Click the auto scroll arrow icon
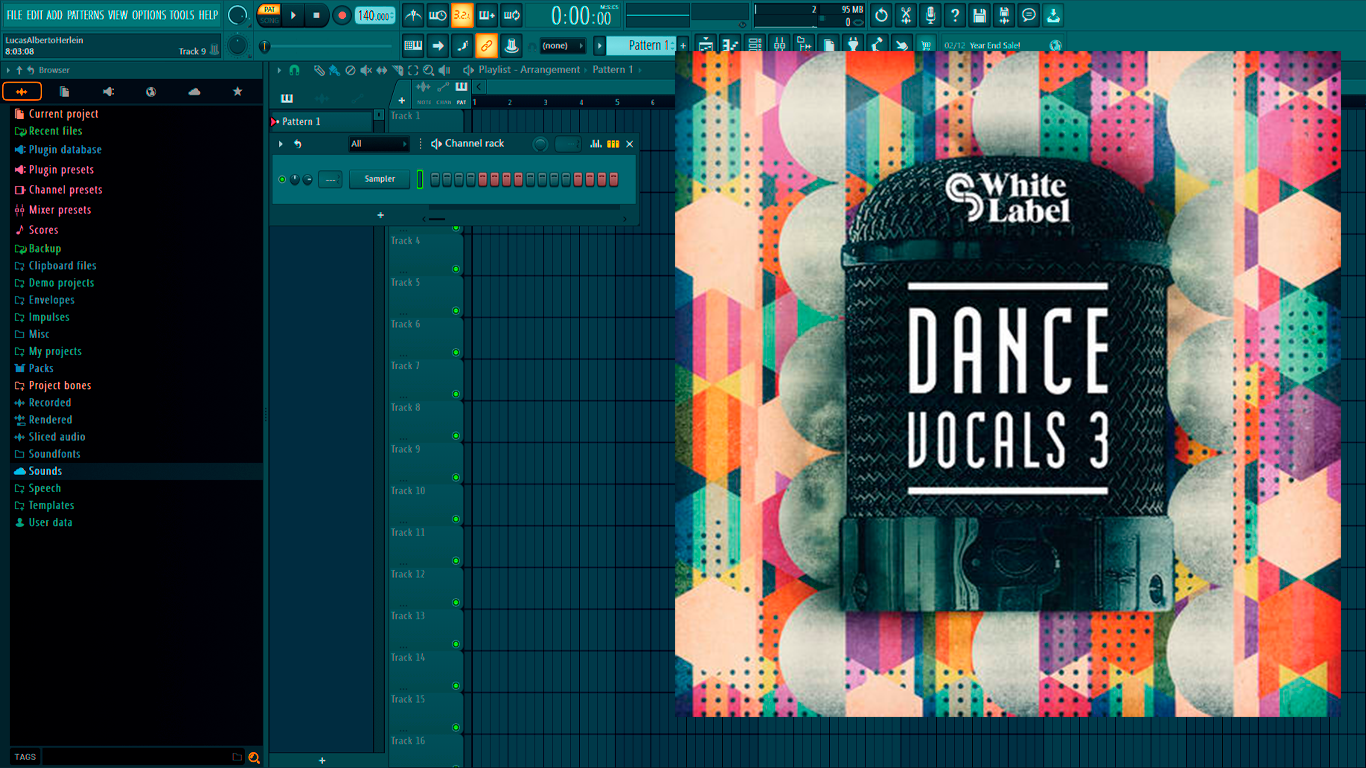 click(438, 45)
